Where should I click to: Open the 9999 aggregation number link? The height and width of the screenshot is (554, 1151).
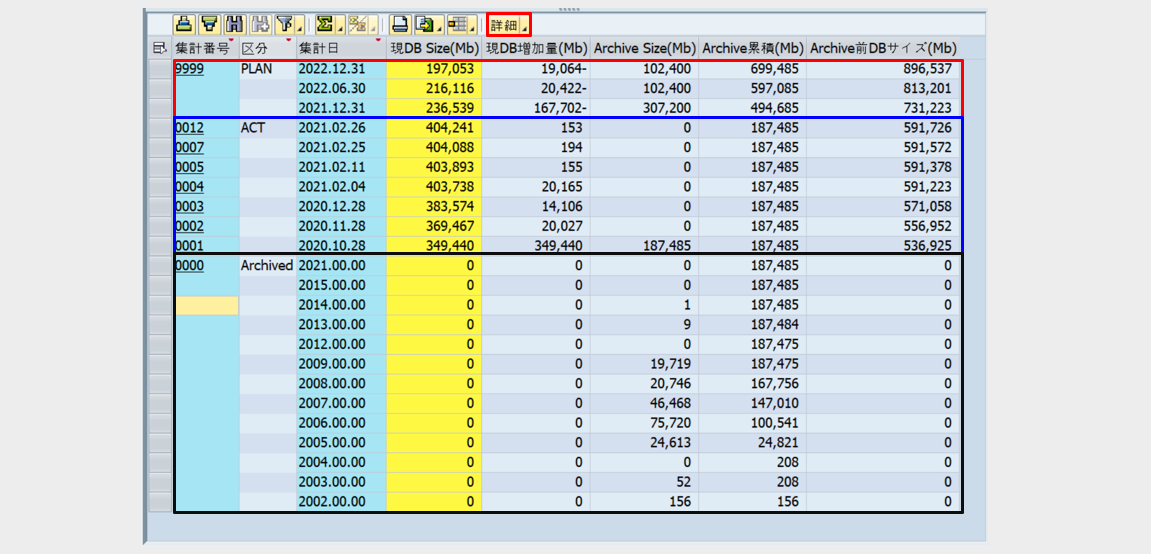tap(188, 69)
